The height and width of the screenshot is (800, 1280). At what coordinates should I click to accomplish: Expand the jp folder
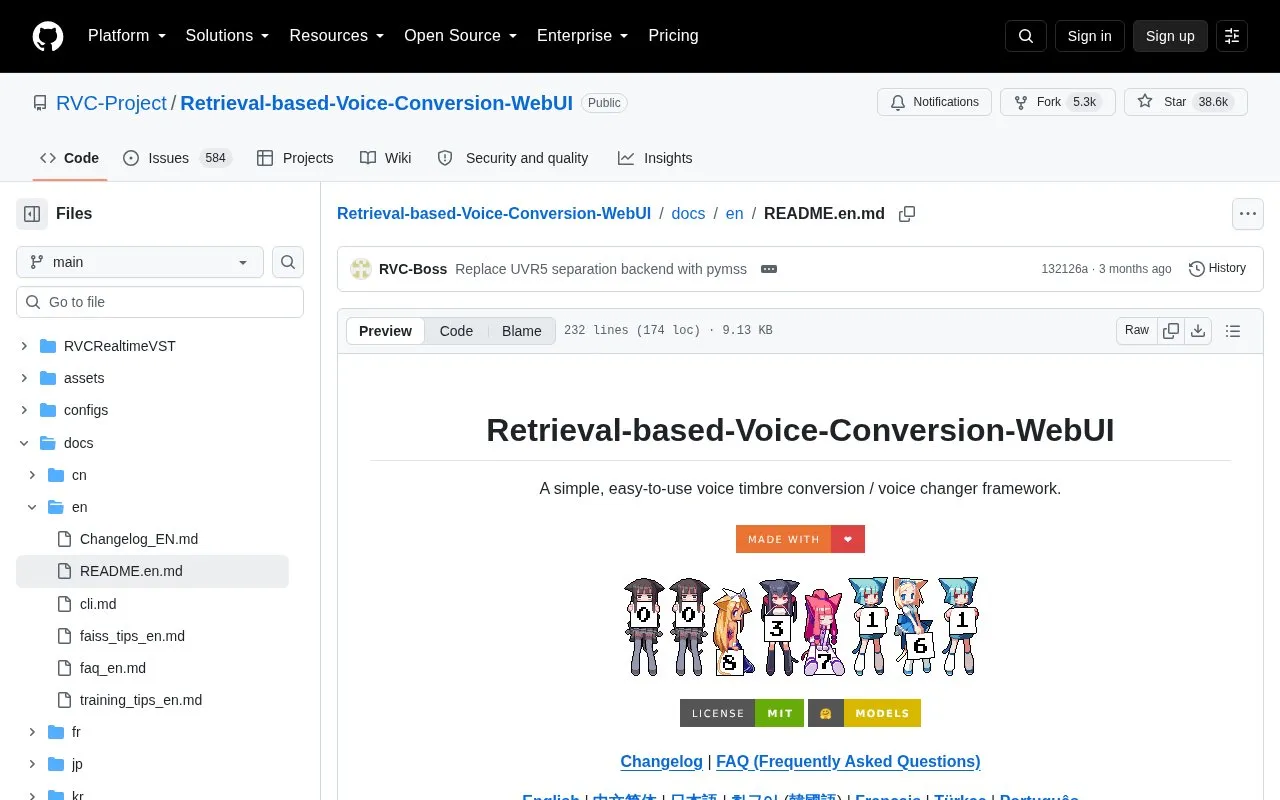[32, 764]
